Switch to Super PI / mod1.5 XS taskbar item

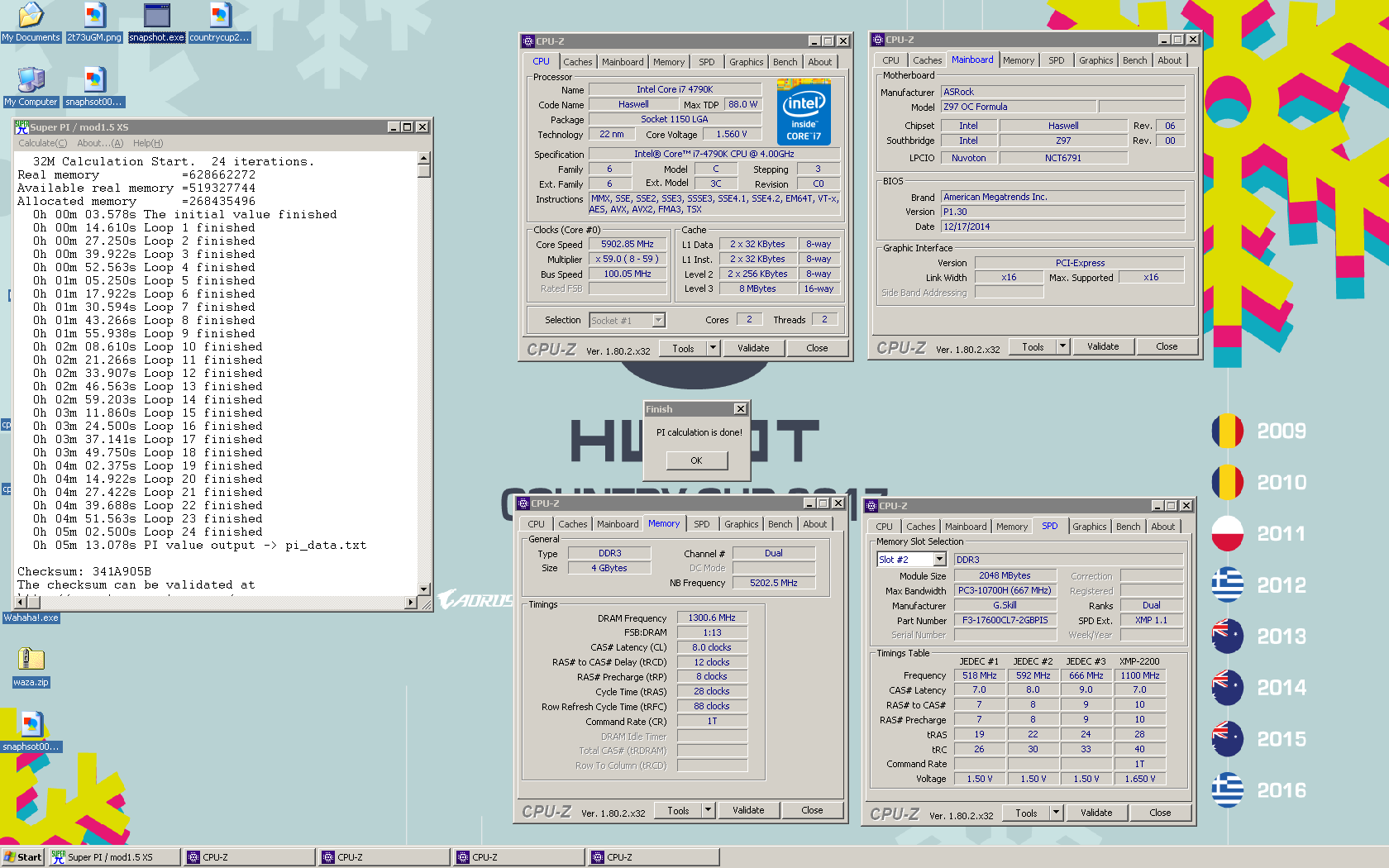tap(114, 857)
